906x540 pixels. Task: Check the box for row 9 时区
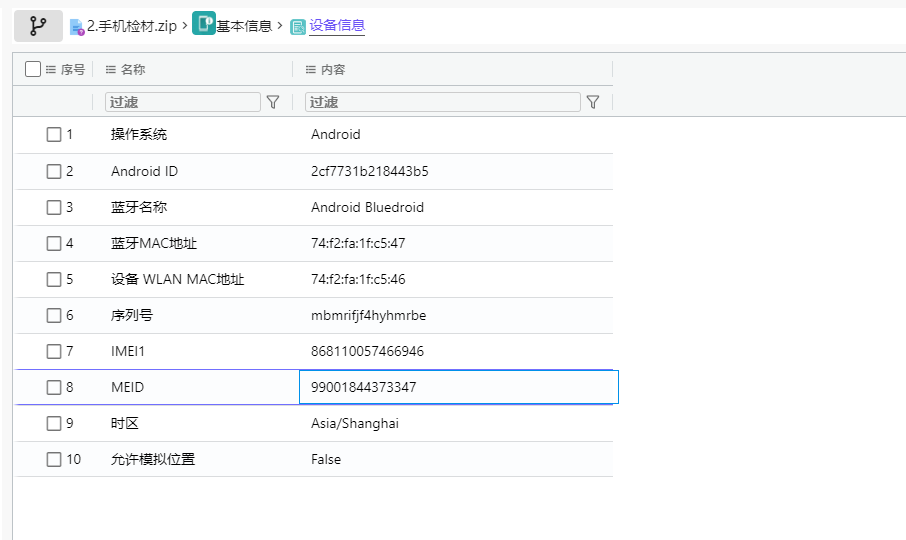tap(54, 423)
